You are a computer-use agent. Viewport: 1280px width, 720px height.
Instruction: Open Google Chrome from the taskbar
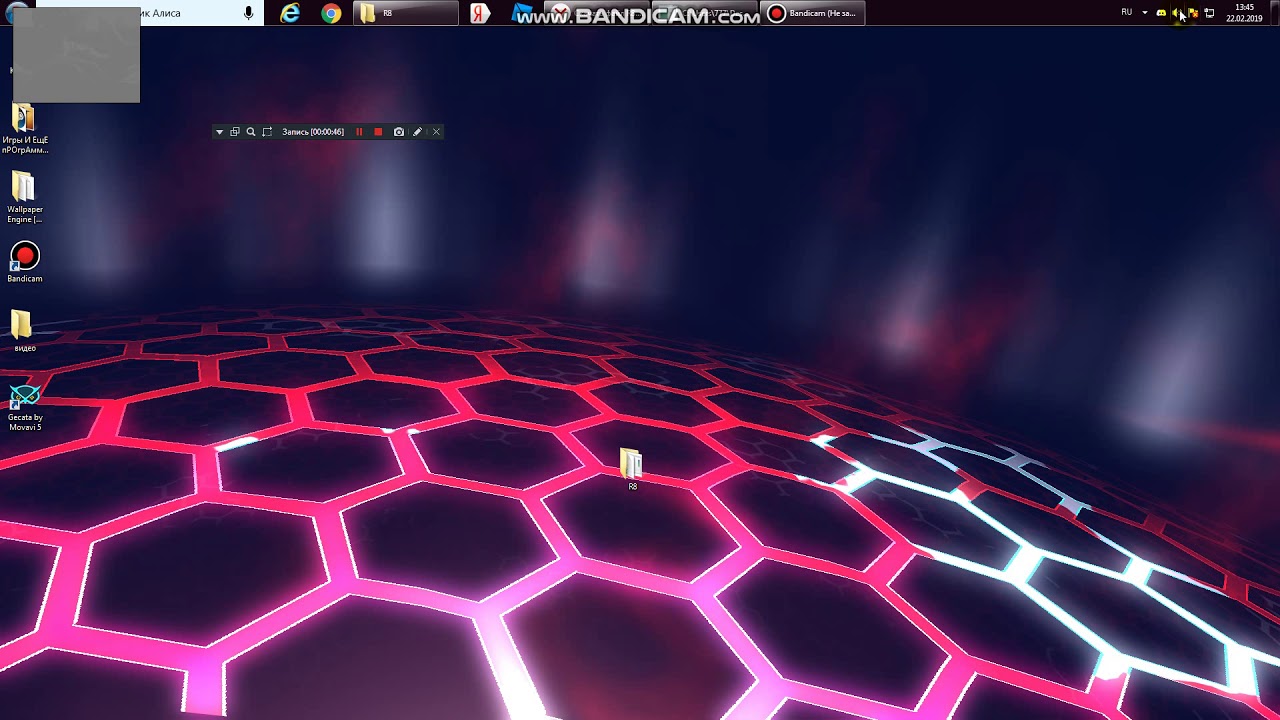coord(331,13)
